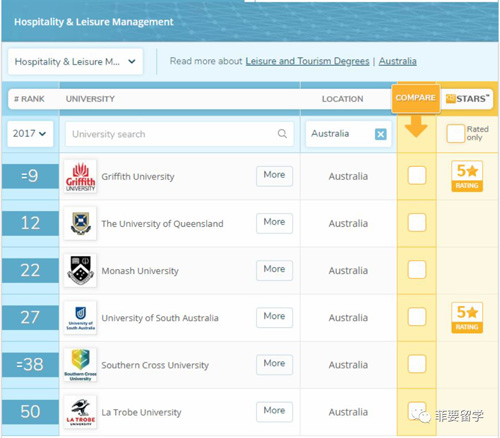Click the Southern Cross University logo
Image resolution: width=500 pixels, height=438 pixels.
pyautogui.click(x=80, y=365)
